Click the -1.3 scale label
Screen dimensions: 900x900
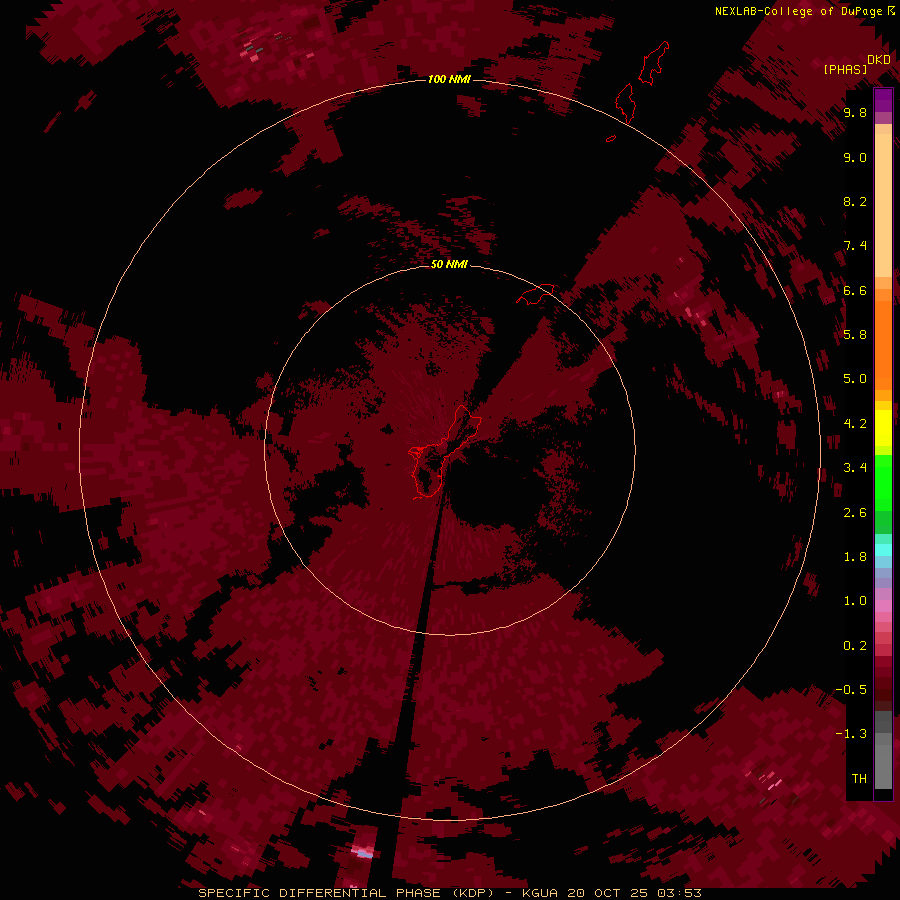click(x=851, y=734)
